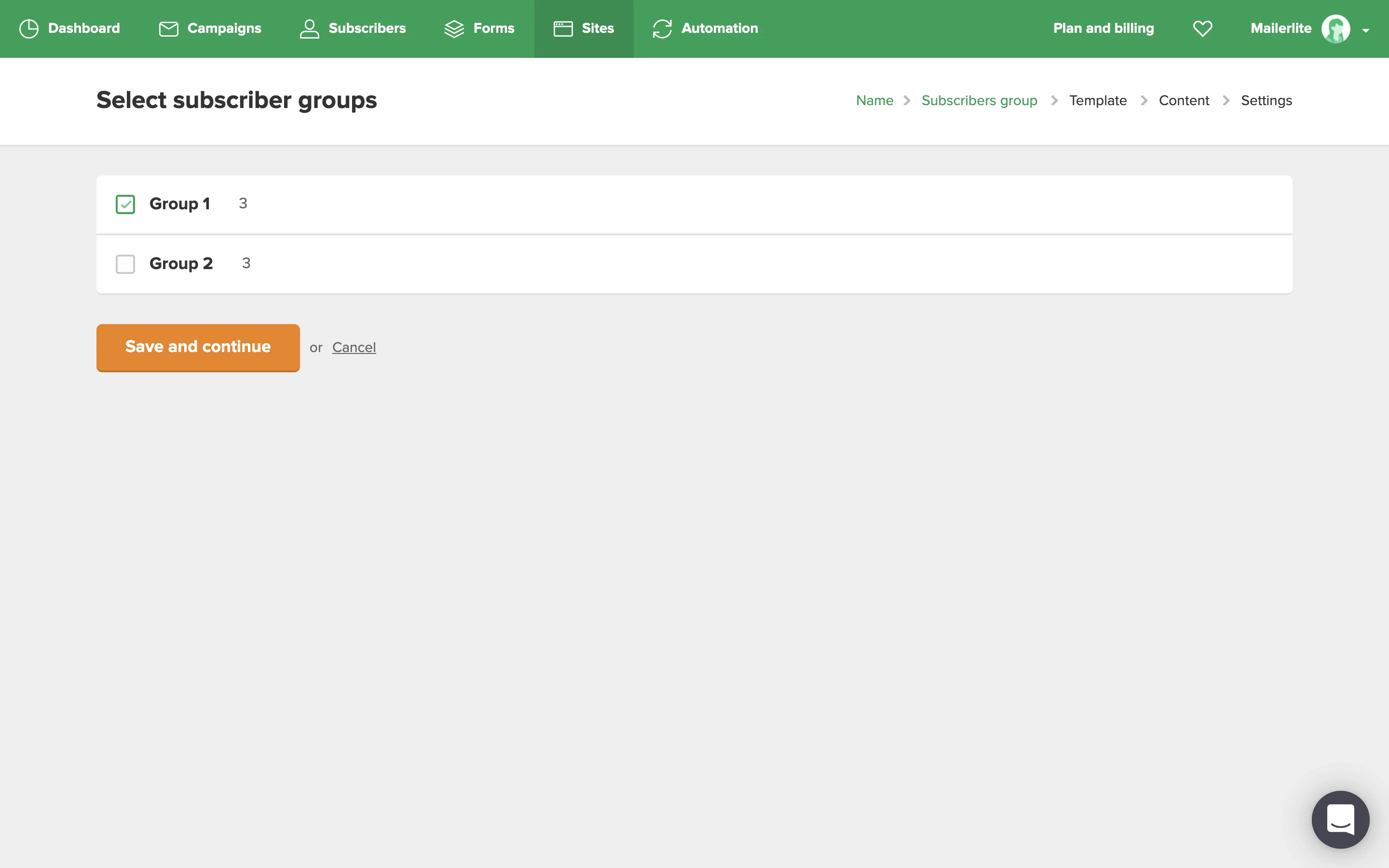Select the Subscribers group breadcrumb step
Viewport: 1389px width, 868px height.
click(x=979, y=100)
